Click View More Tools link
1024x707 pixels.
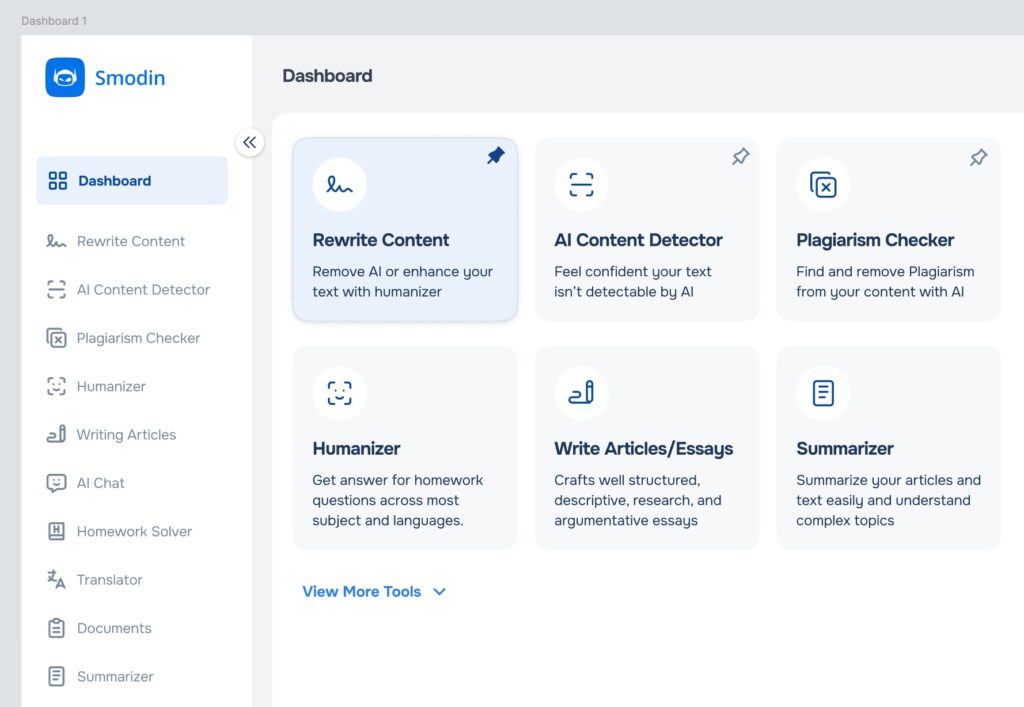pyautogui.click(x=362, y=591)
